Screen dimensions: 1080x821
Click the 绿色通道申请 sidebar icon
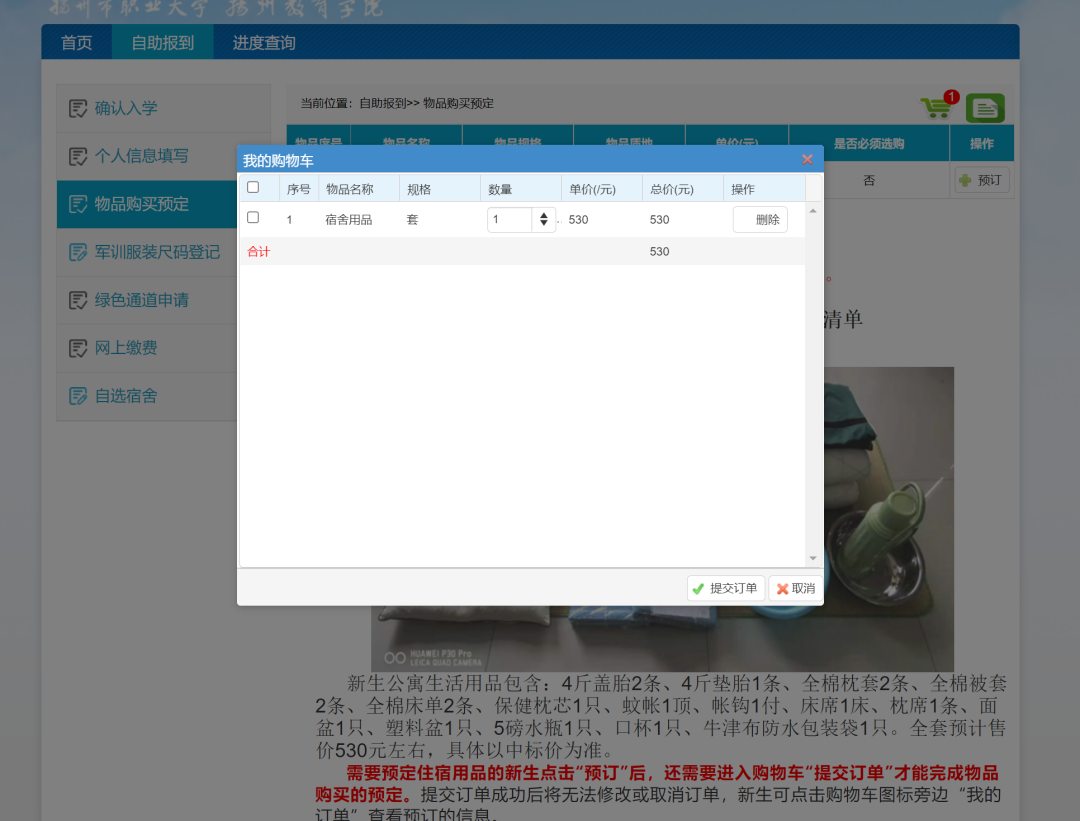tap(78, 300)
